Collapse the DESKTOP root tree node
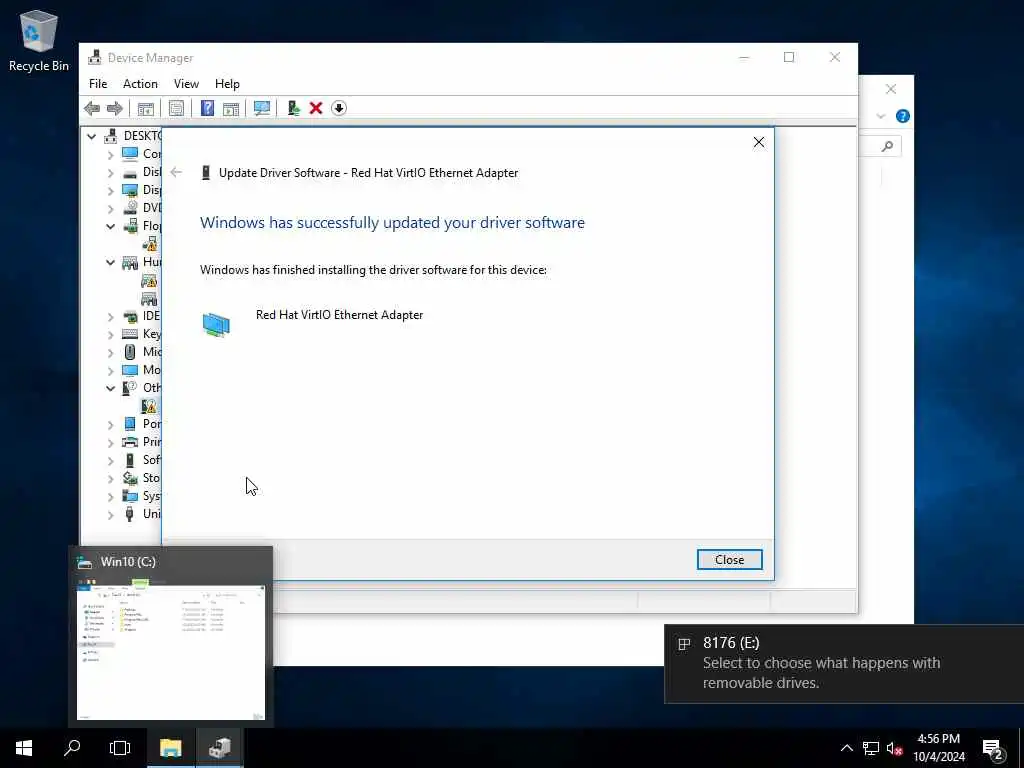The width and height of the screenshot is (1024, 768). tap(92, 136)
